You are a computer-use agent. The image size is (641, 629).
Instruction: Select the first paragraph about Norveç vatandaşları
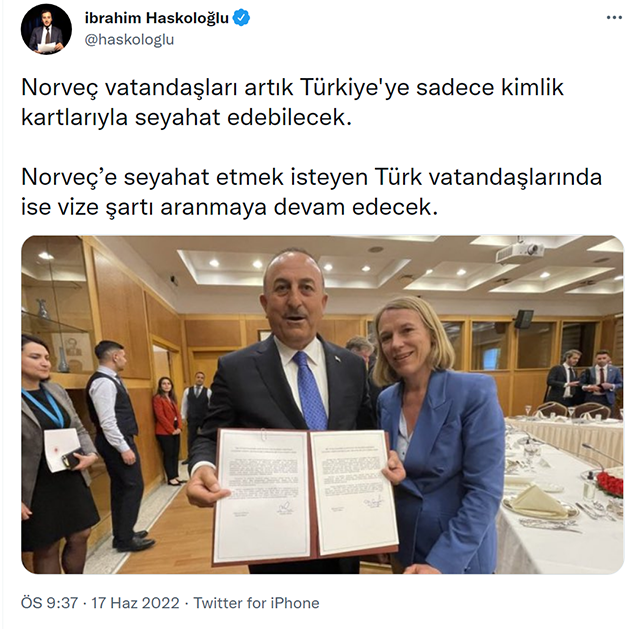(292, 102)
